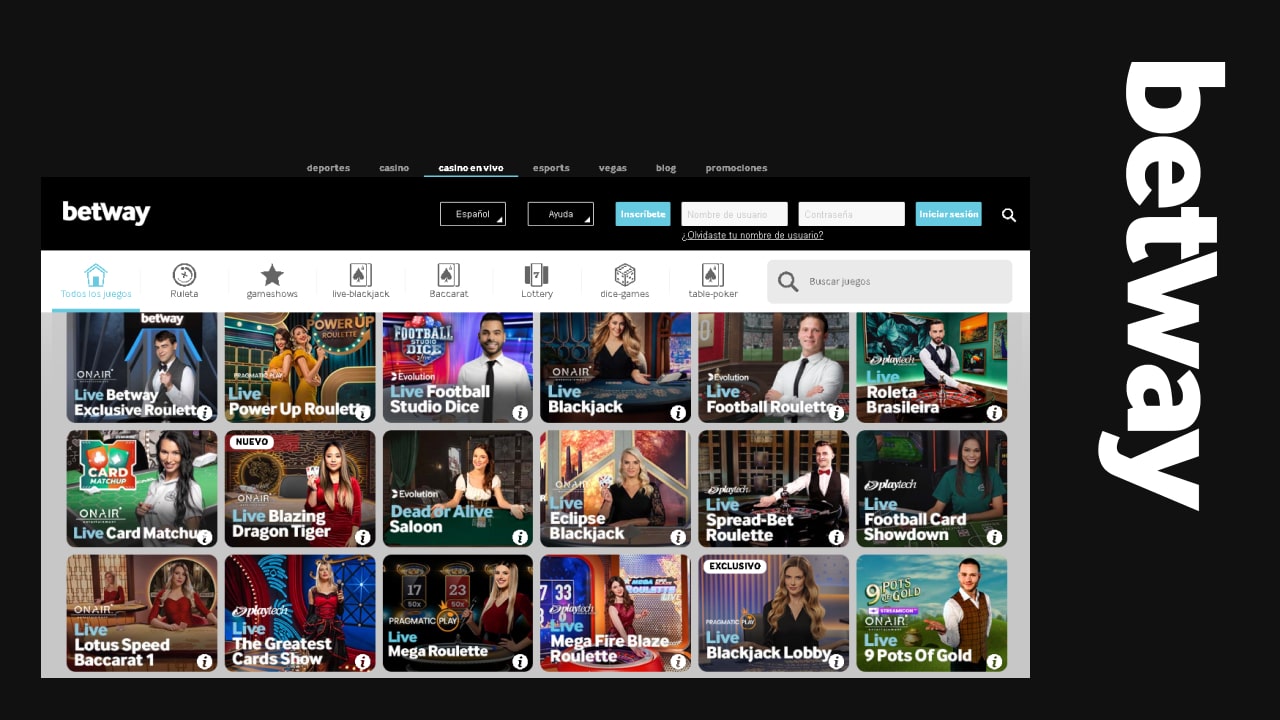
Task: Click the Buscar juegos search field
Action: [x=890, y=282]
